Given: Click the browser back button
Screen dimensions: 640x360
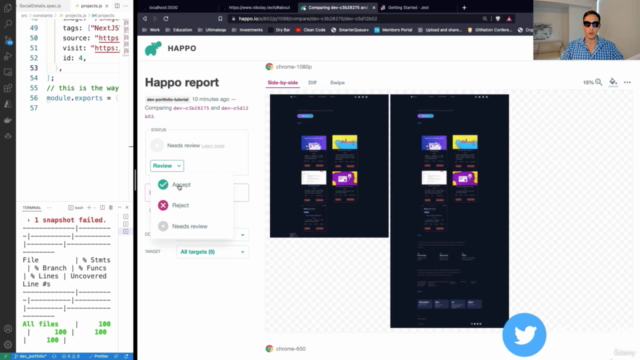Looking at the screenshot, I should point(145,19).
